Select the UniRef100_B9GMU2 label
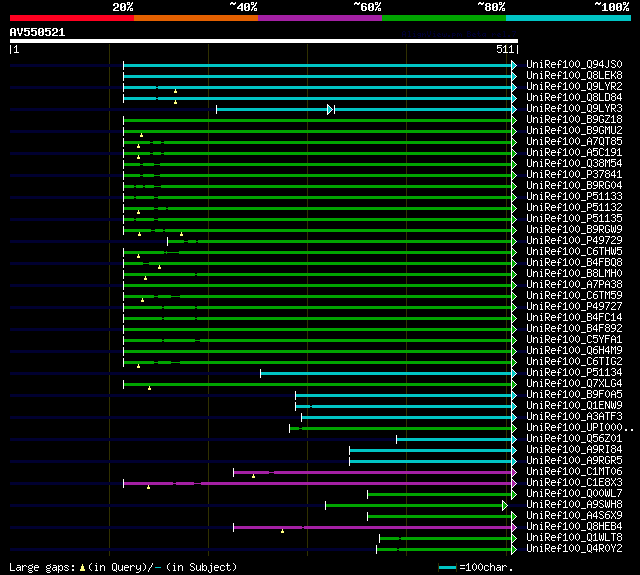This screenshot has width=640, height=575. tap(574, 131)
